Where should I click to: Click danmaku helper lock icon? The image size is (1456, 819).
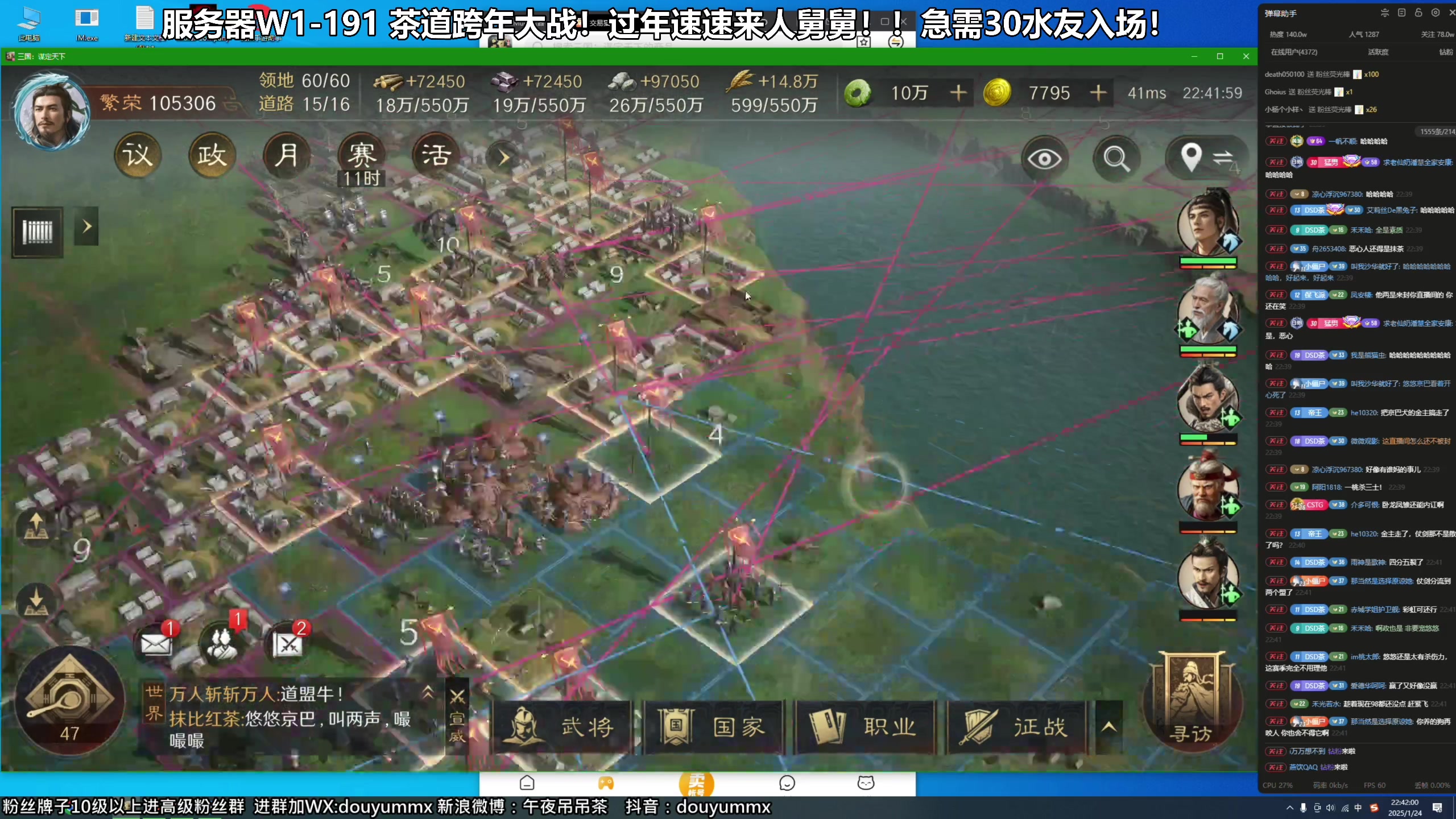point(1418,13)
